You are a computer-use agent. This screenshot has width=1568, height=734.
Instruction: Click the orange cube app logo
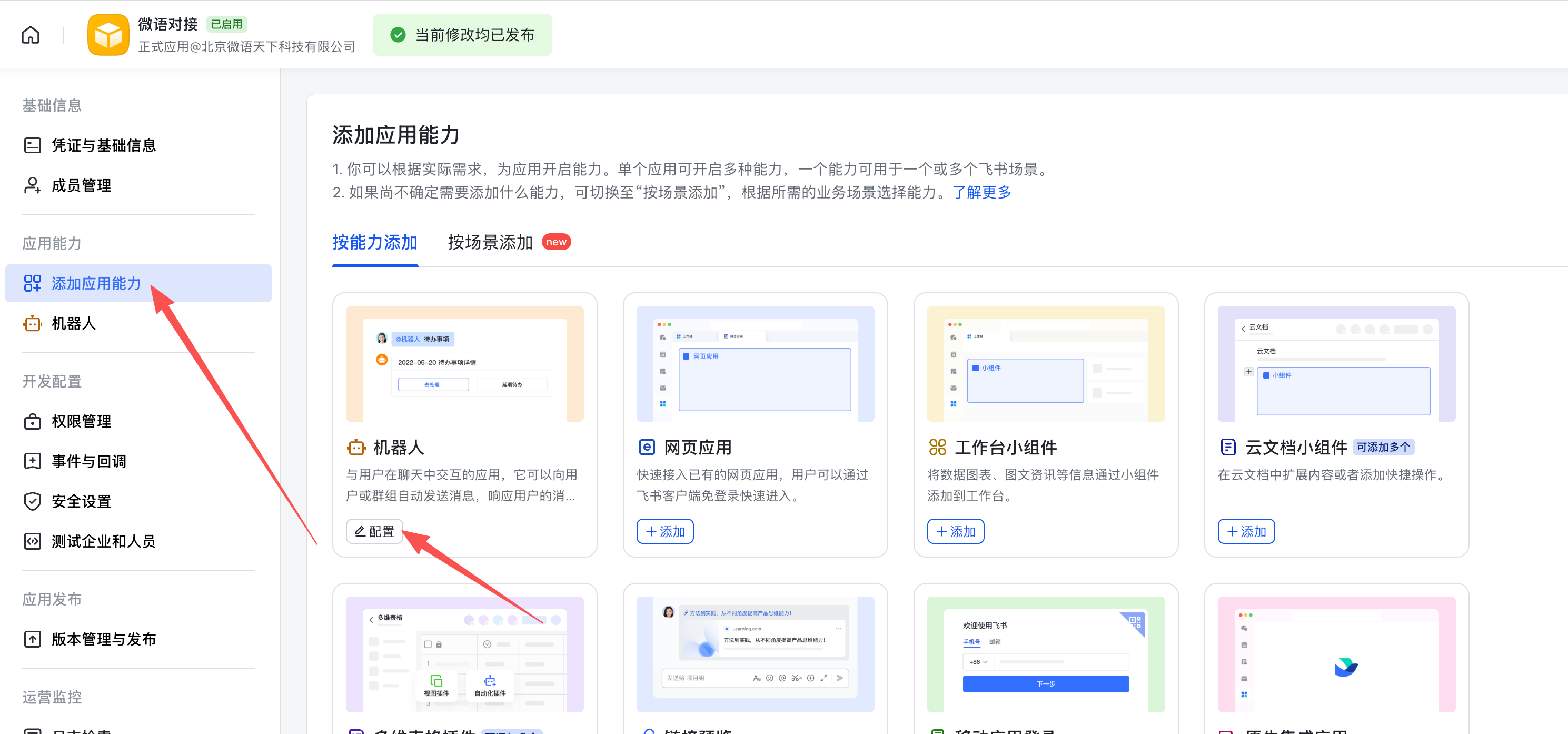click(108, 35)
